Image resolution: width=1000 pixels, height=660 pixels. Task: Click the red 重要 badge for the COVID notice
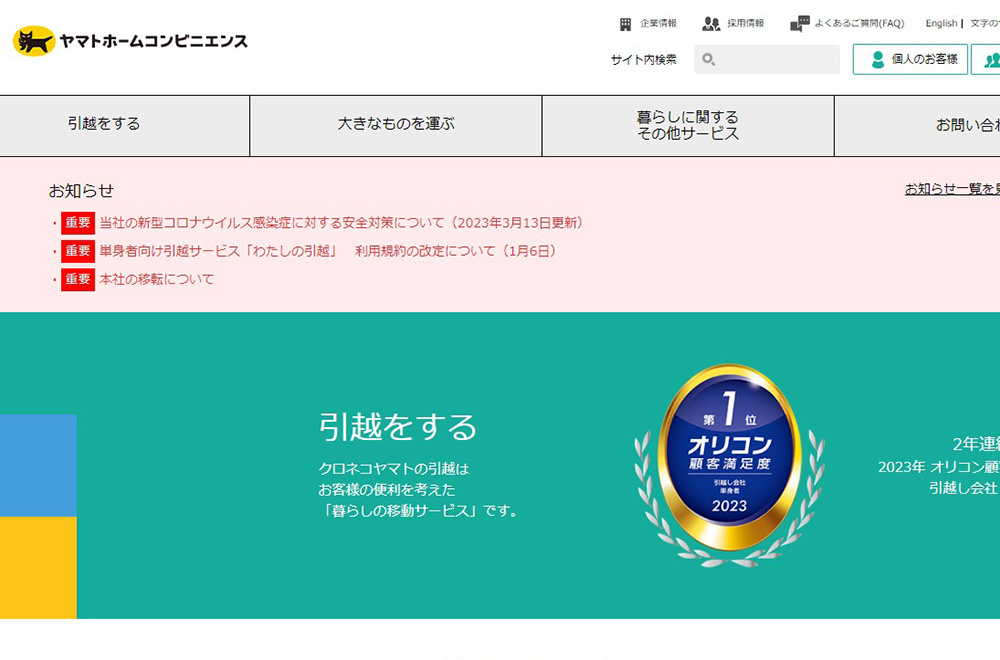(x=78, y=223)
